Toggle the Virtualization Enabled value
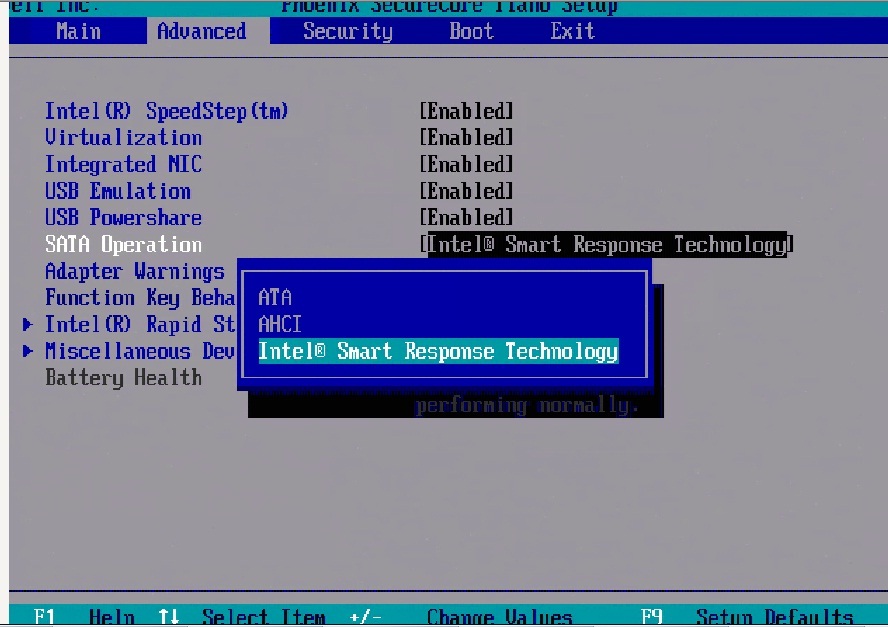Viewport: 888px width, 627px height. [x=466, y=138]
